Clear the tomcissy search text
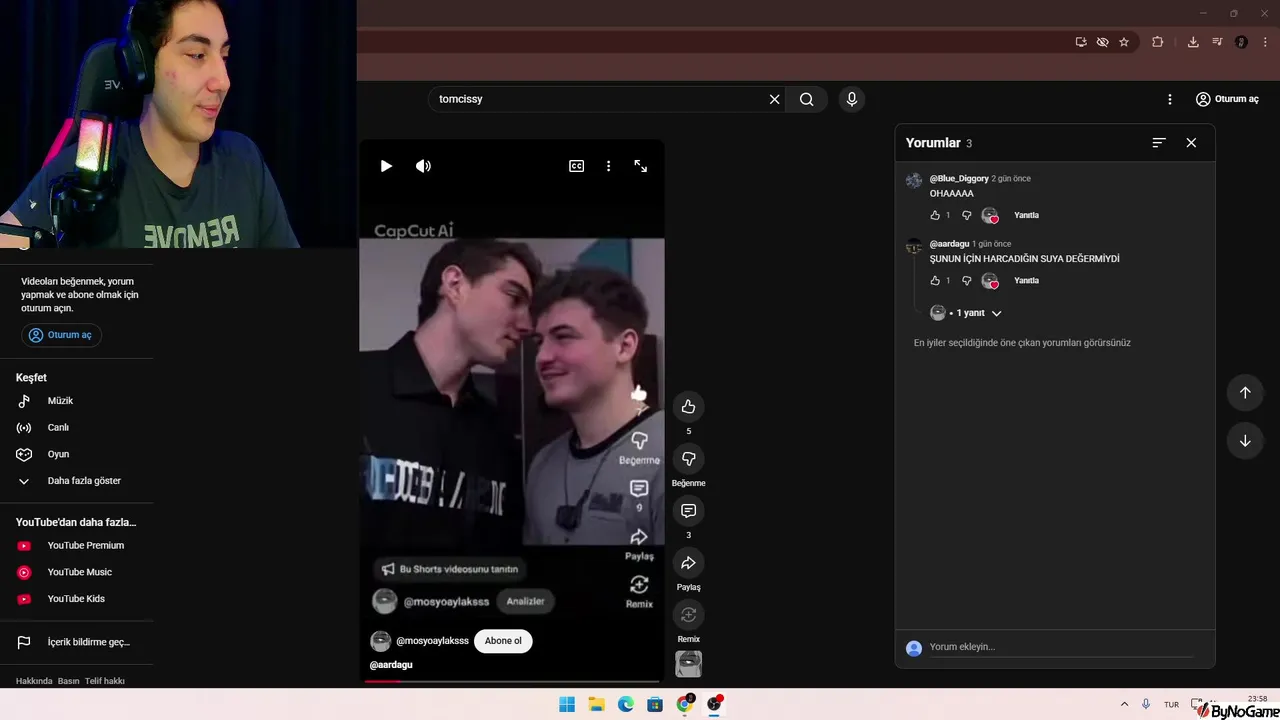This screenshot has width=1280, height=720. (x=774, y=99)
